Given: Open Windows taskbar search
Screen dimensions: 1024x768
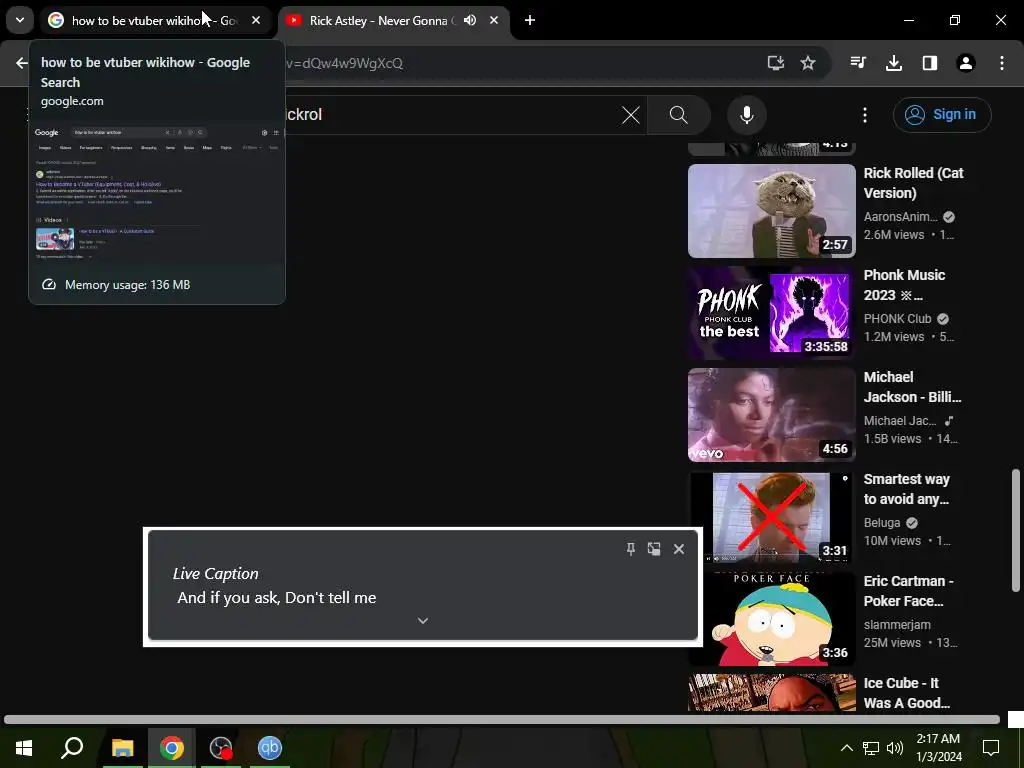Looking at the screenshot, I should click(x=72, y=748).
